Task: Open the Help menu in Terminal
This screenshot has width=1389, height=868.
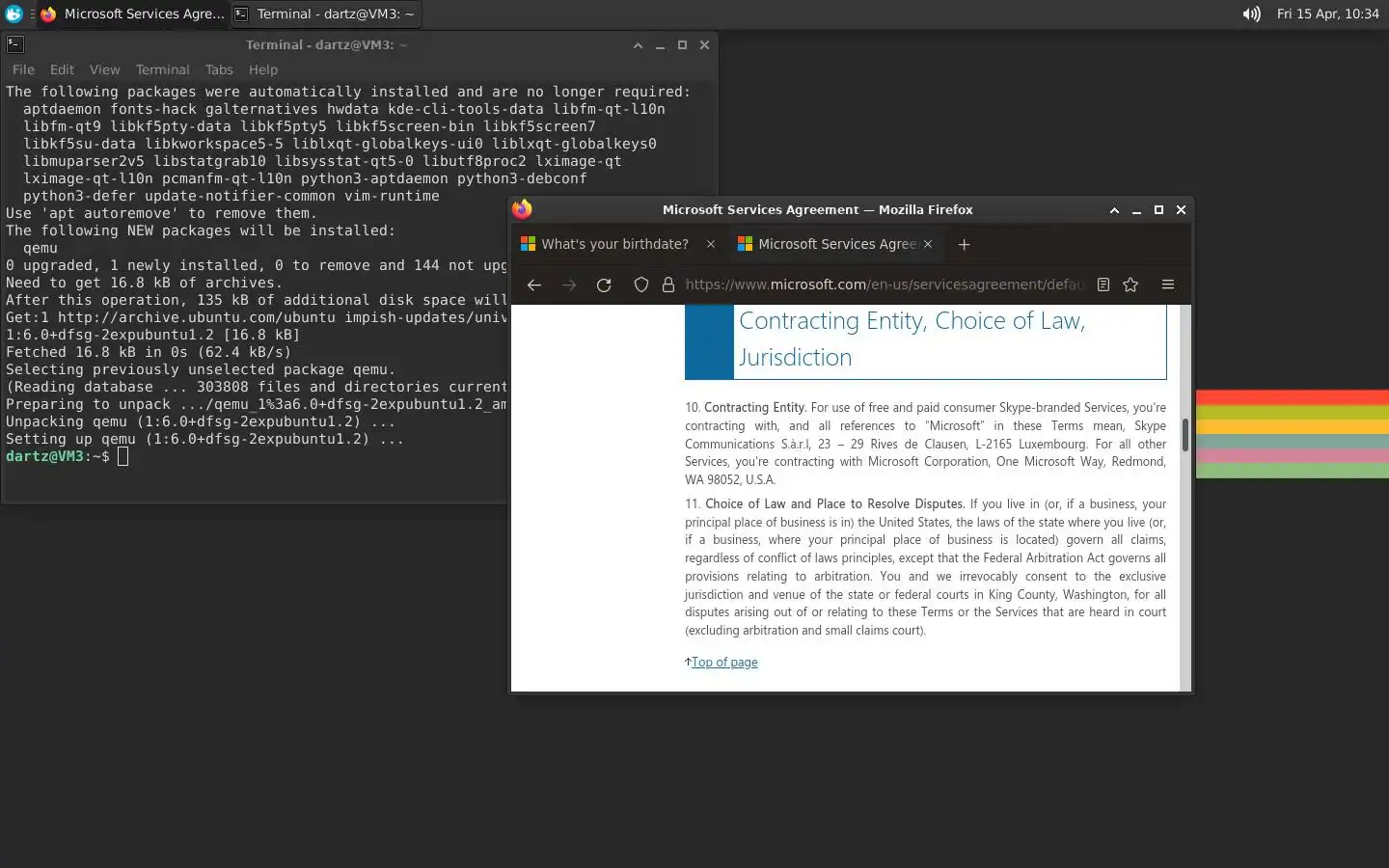Action: coord(262,69)
